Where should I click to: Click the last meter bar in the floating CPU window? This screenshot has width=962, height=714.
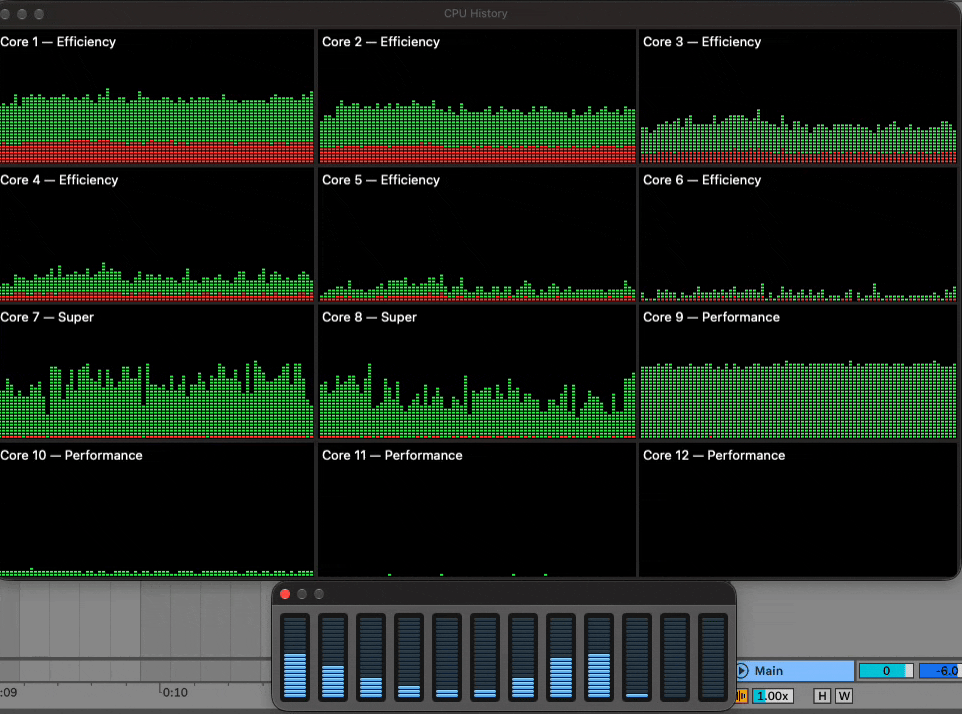click(x=713, y=657)
